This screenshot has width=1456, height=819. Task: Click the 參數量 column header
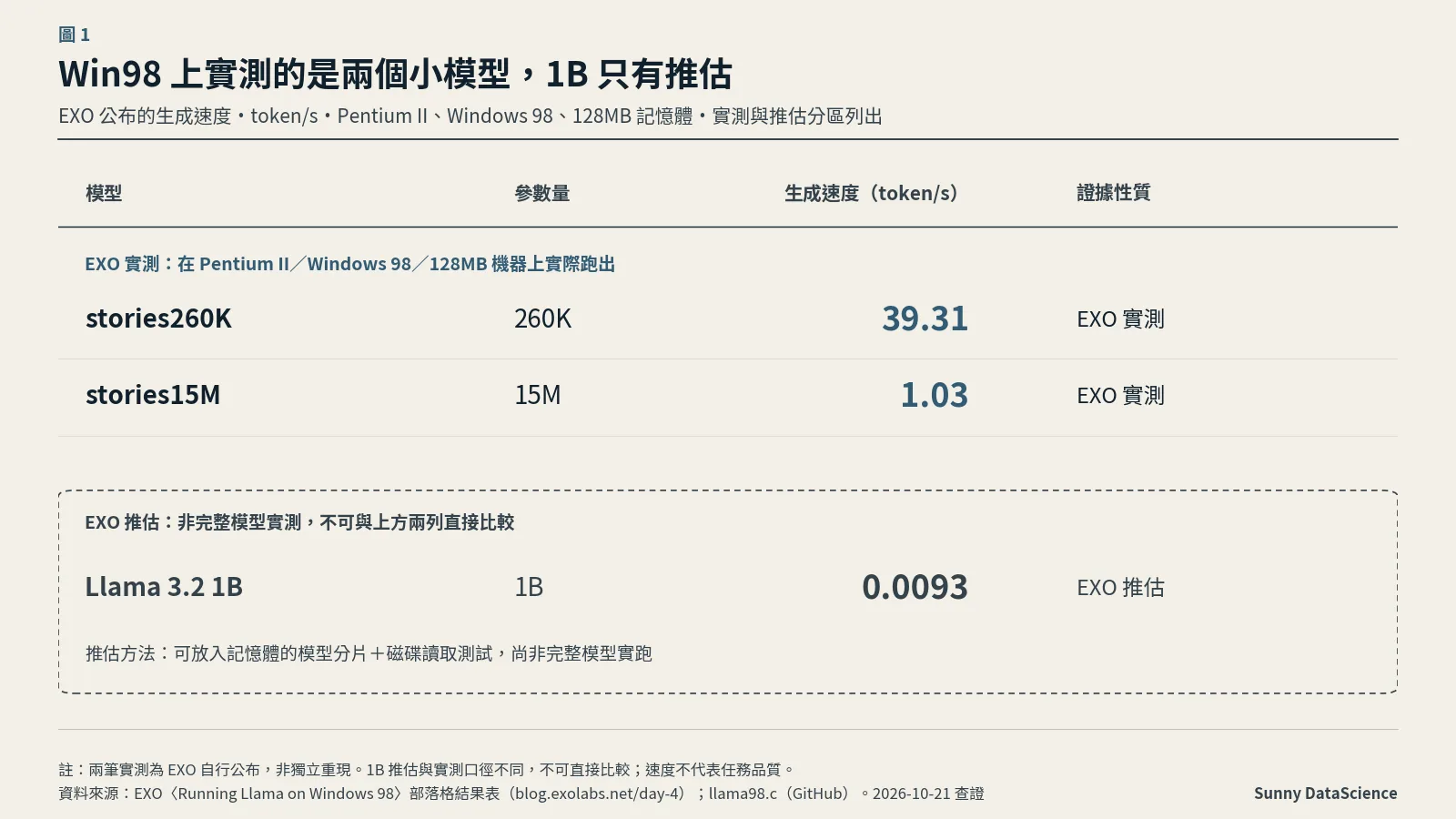point(542,193)
